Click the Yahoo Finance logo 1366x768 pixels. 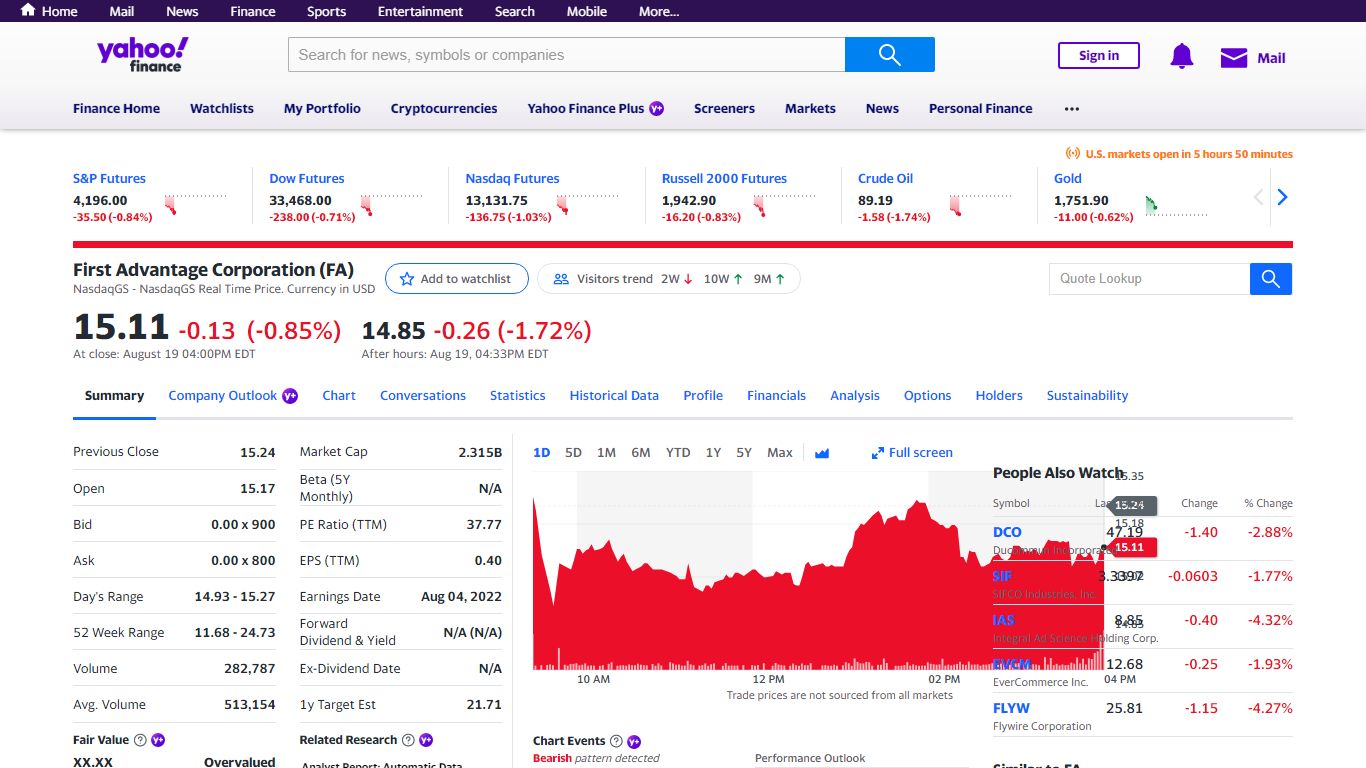coord(142,55)
